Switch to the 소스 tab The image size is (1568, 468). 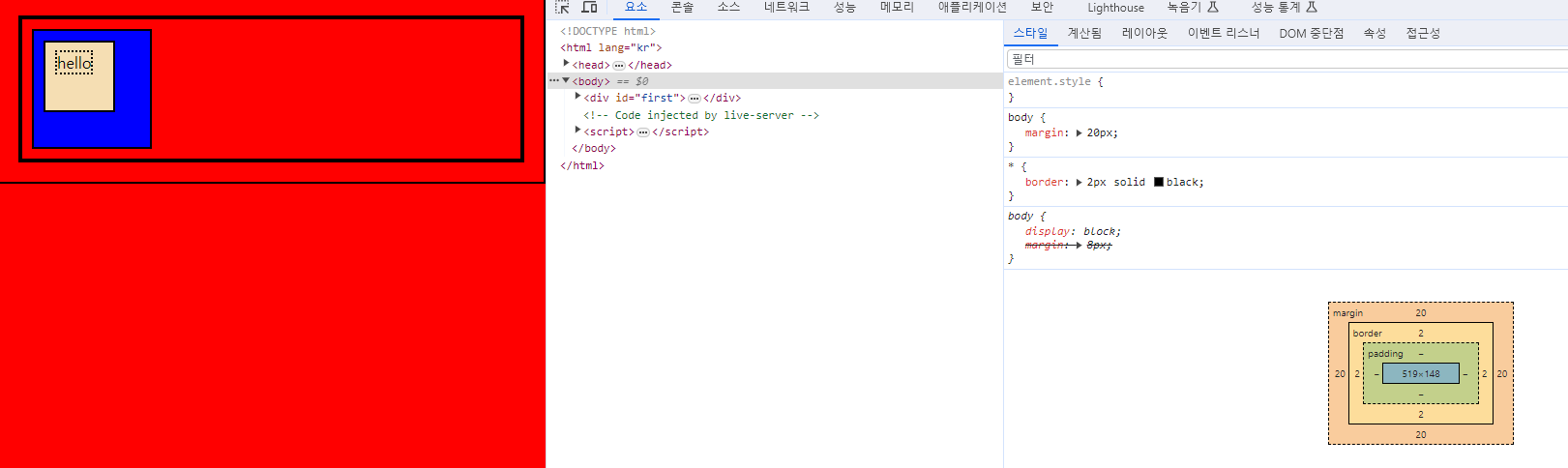728,7
